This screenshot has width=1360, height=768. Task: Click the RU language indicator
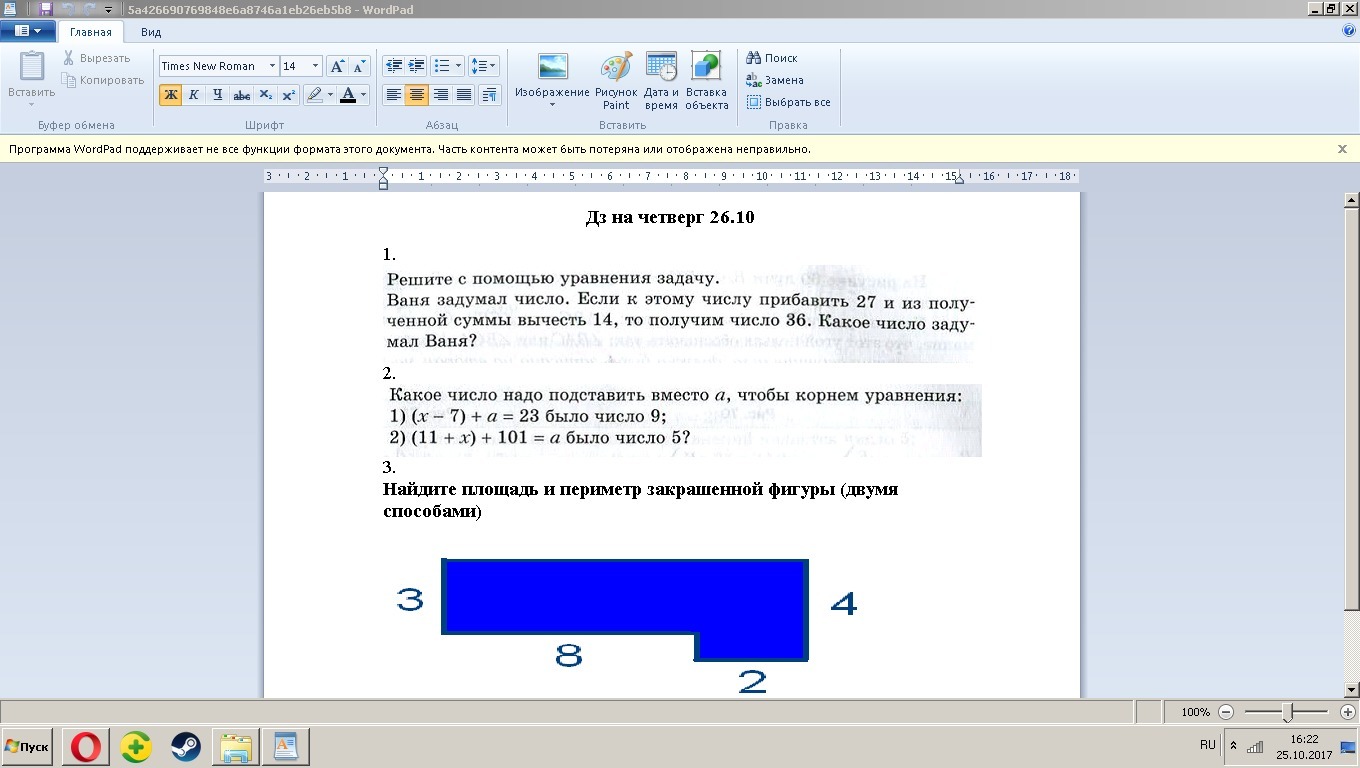coord(1207,745)
